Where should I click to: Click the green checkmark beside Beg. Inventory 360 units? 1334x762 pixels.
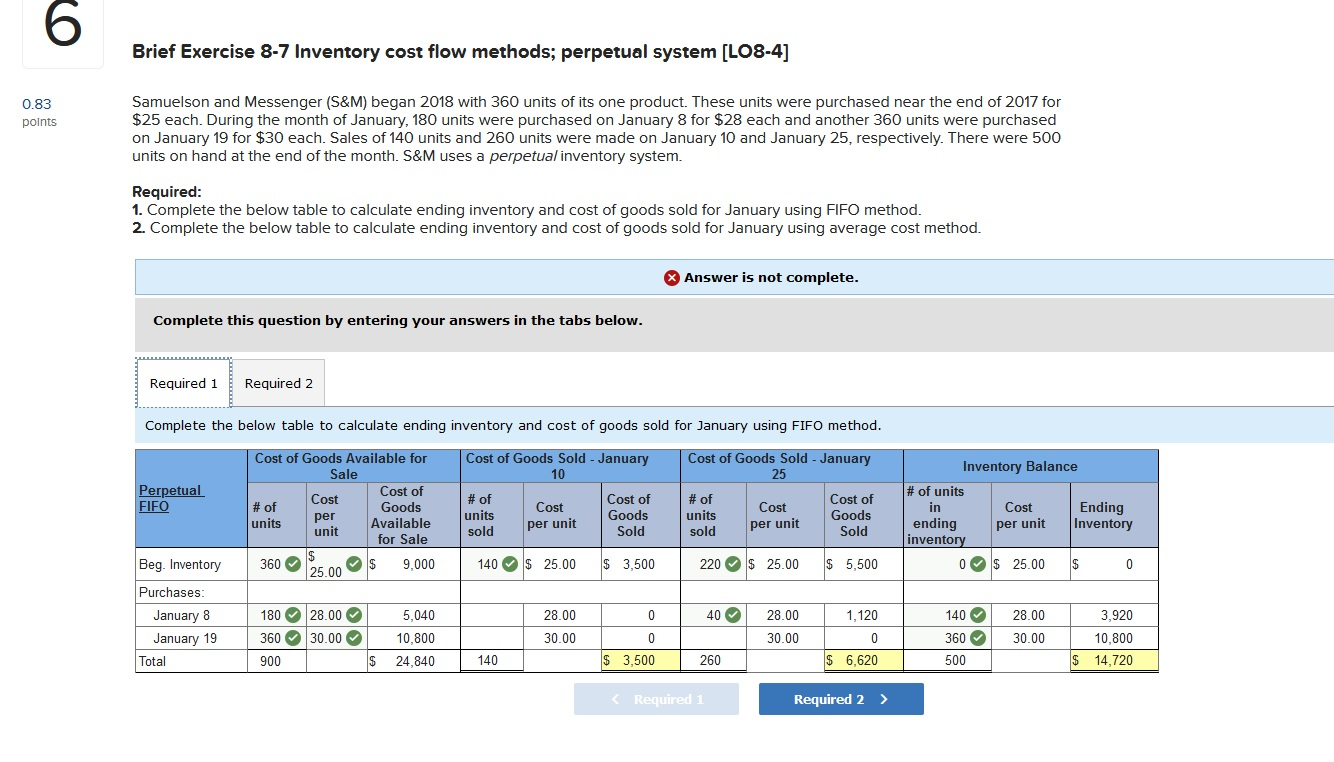point(293,564)
